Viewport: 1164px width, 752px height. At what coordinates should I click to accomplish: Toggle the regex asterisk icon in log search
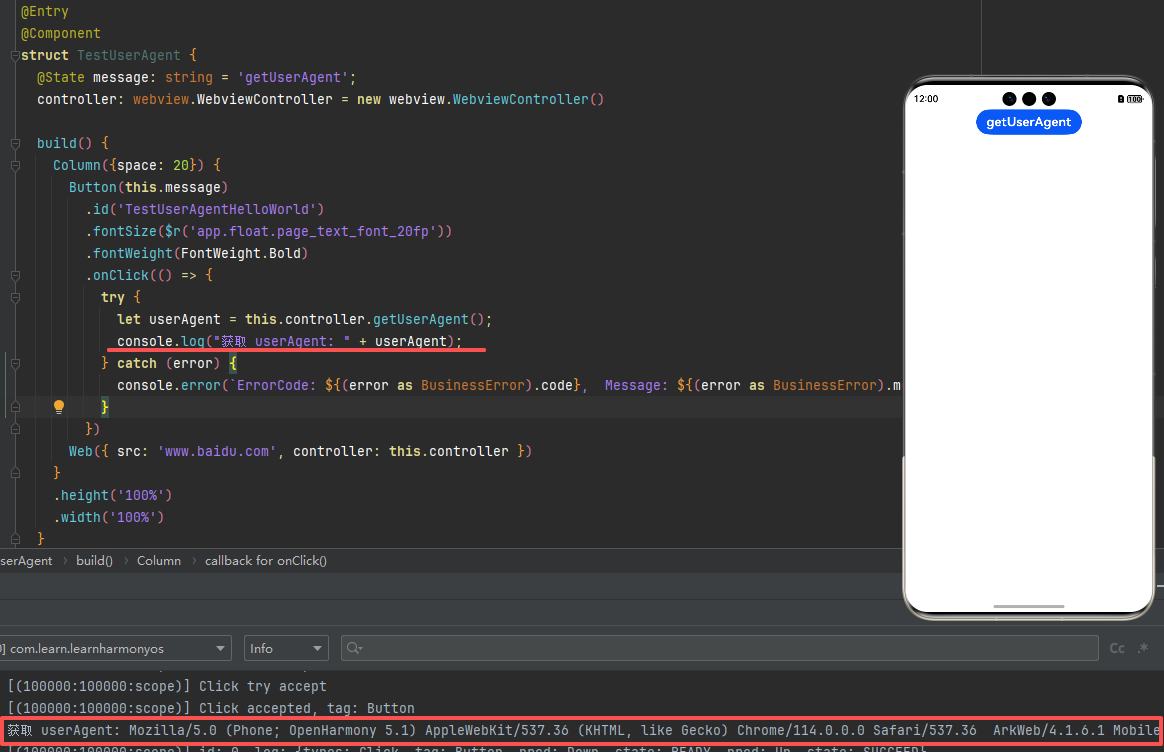(1143, 648)
